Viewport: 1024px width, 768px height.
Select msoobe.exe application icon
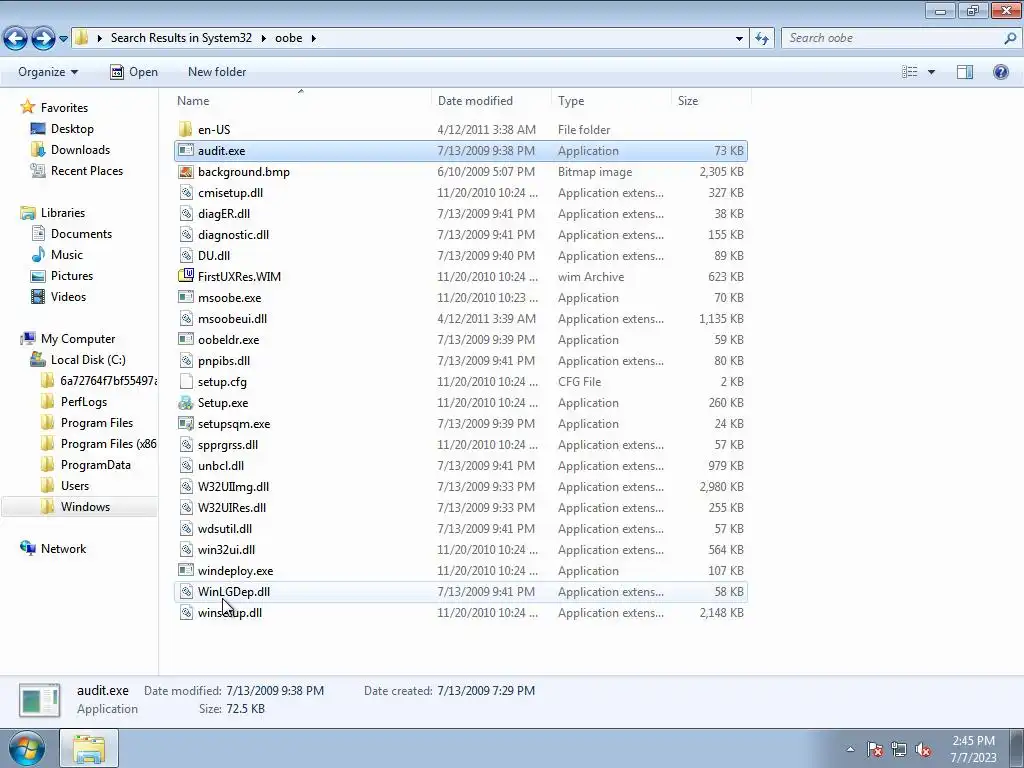click(x=186, y=298)
